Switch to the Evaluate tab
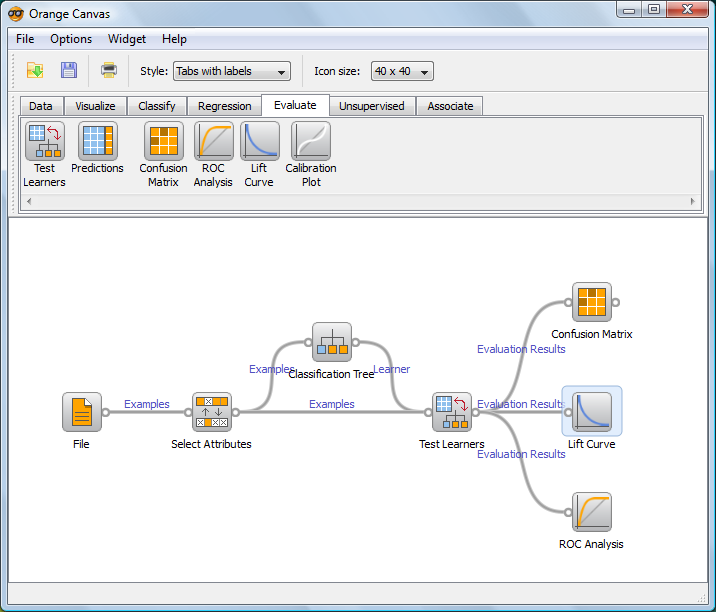This screenshot has height=612, width=716. tap(295, 105)
